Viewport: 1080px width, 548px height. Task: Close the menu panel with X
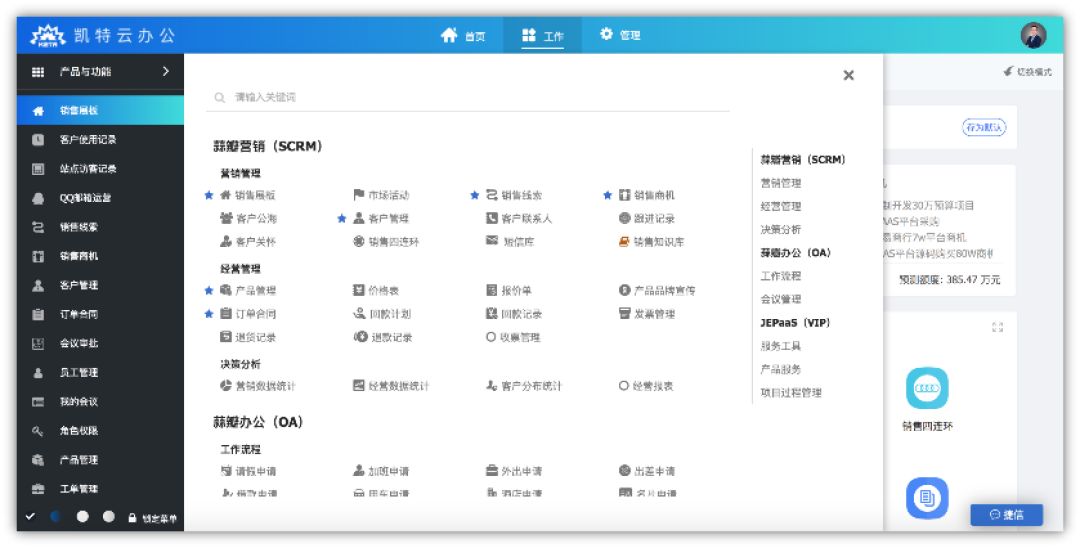point(849,75)
